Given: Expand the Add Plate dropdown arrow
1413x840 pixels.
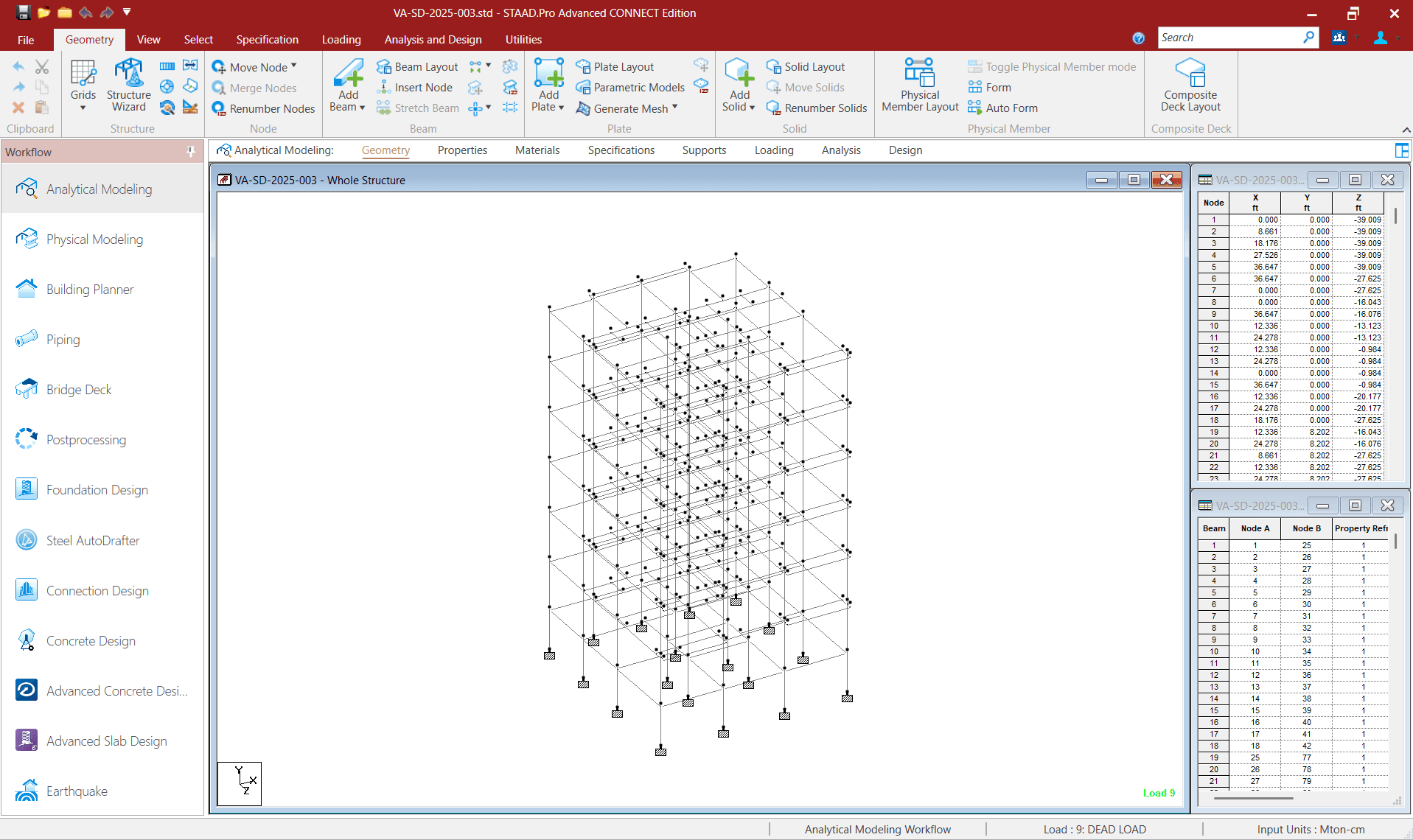Looking at the screenshot, I should (561, 108).
